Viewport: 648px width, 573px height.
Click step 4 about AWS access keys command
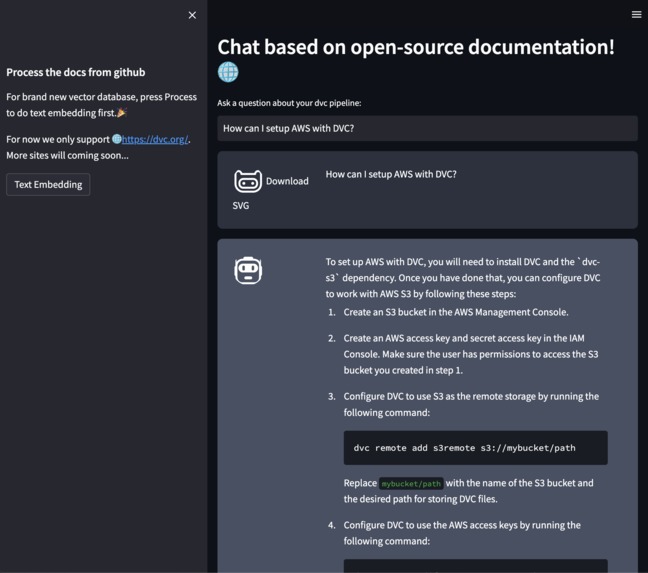pos(462,533)
